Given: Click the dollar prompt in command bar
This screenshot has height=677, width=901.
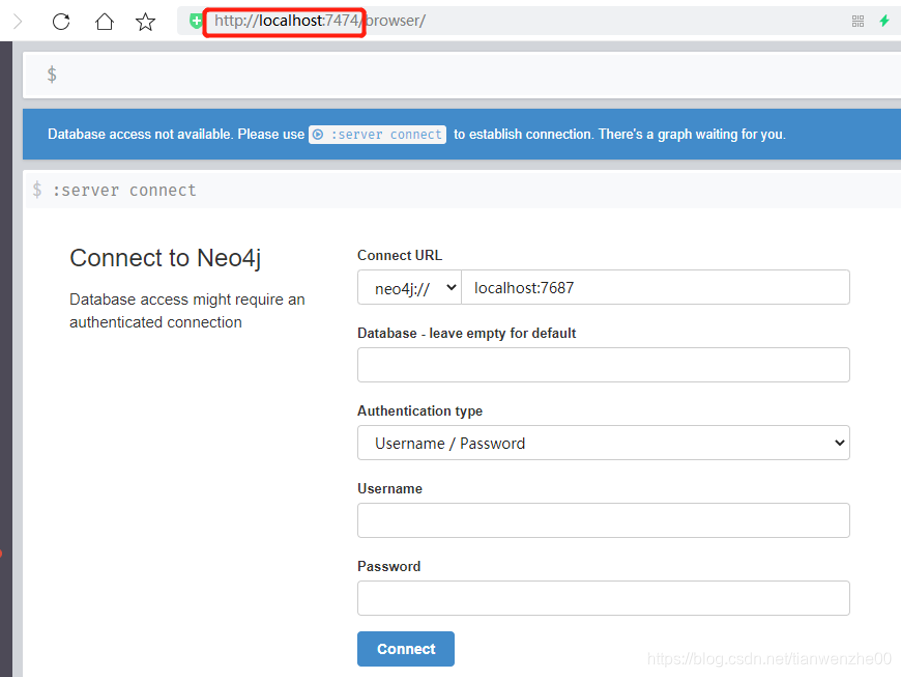Looking at the screenshot, I should tap(51, 74).
